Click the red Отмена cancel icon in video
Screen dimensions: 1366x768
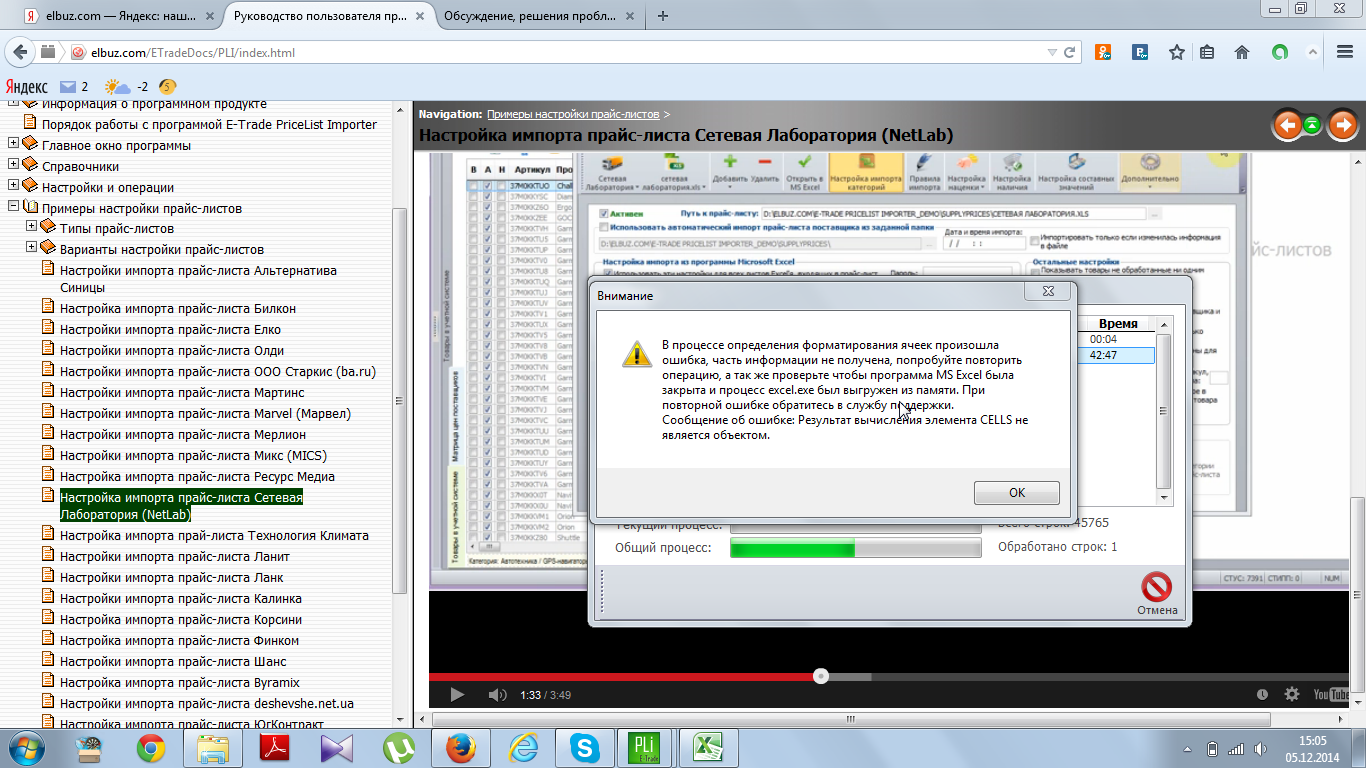pyautogui.click(x=1157, y=587)
